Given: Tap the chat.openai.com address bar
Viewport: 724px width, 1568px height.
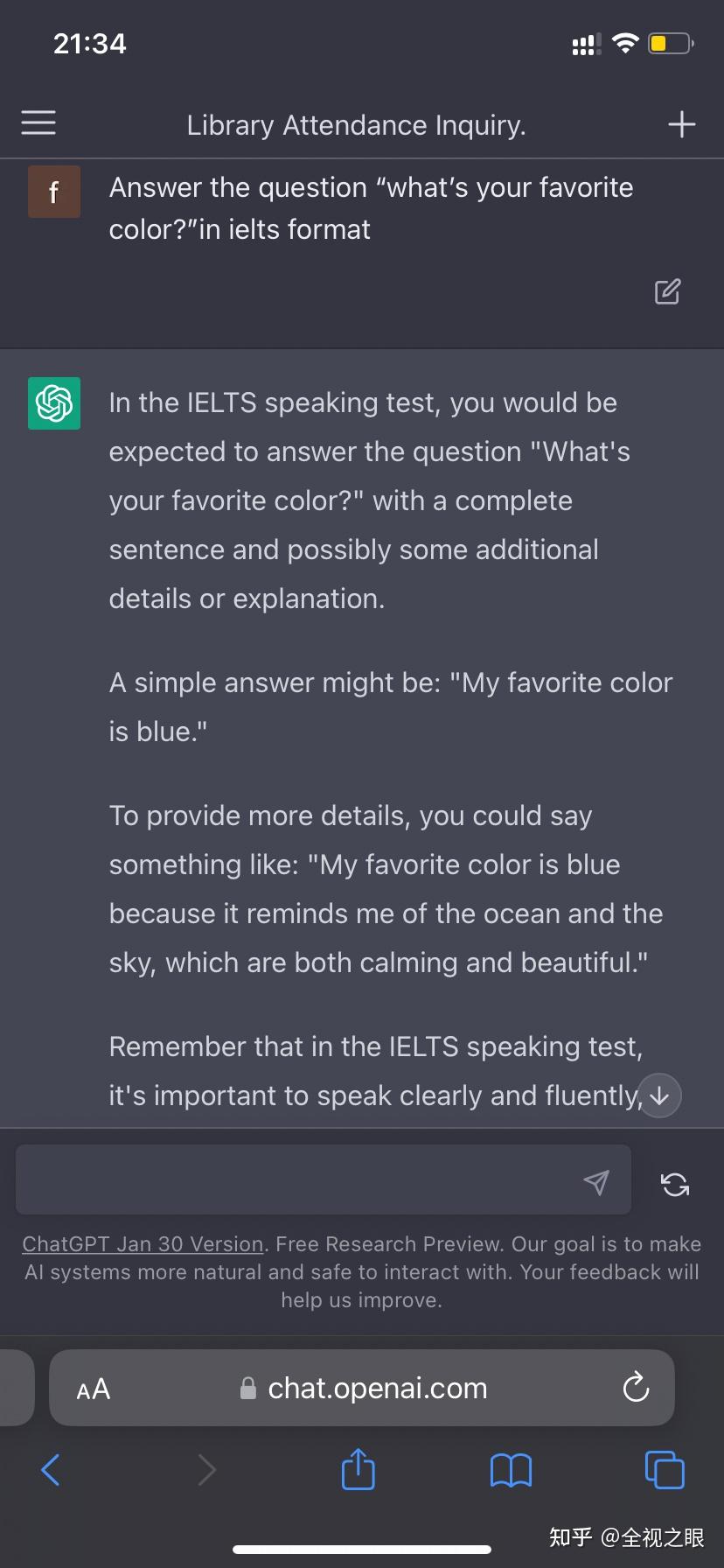Looking at the screenshot, I should [362, 1388].
